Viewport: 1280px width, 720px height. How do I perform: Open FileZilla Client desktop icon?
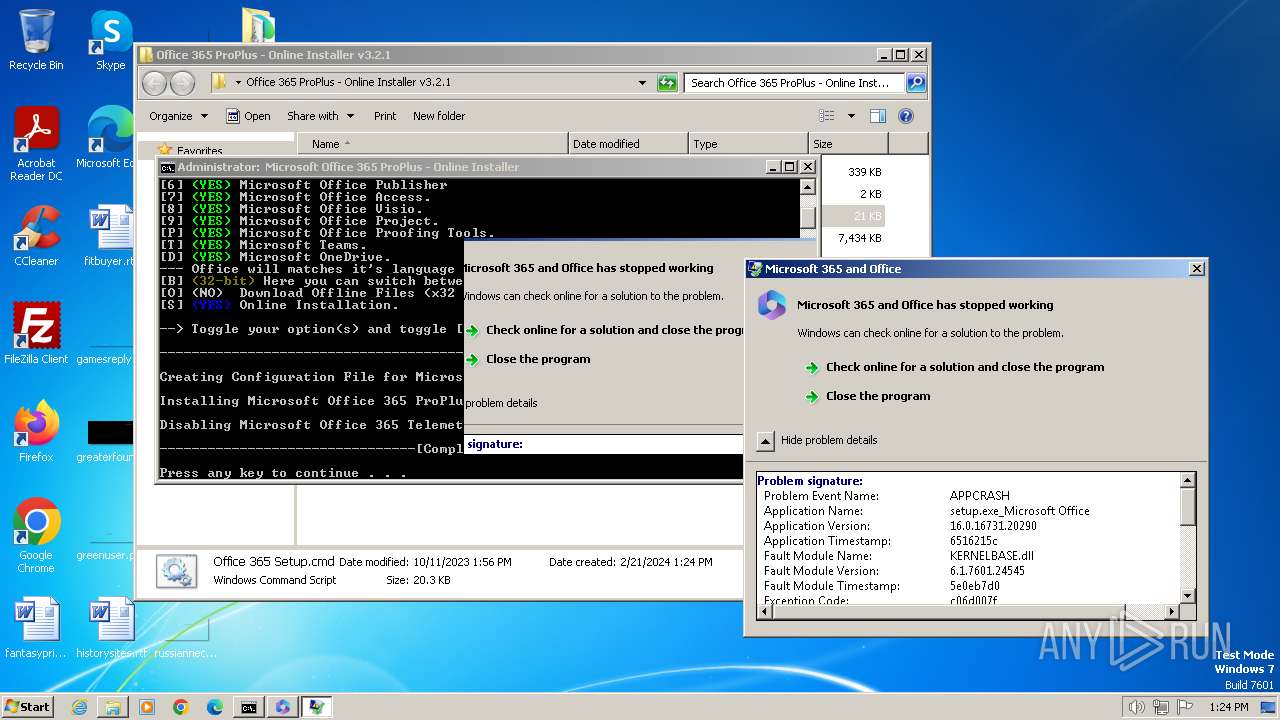pos(36,334)
